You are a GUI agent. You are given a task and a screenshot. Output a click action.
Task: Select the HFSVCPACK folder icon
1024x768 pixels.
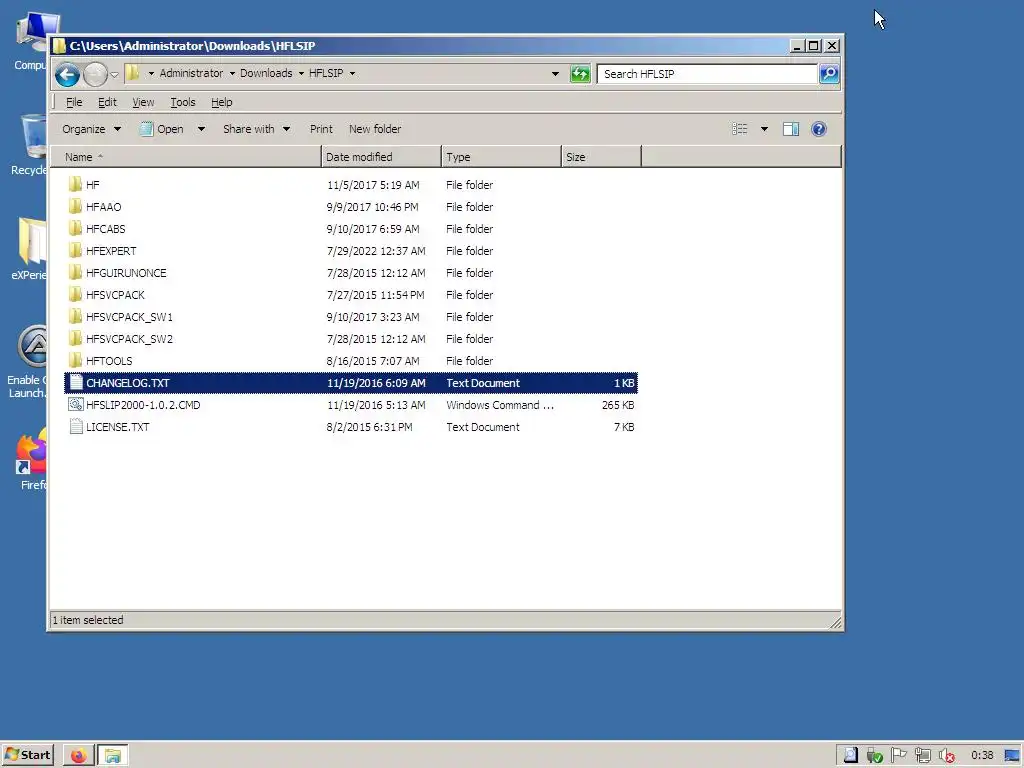pyautogui.click(x=75, y=295)
